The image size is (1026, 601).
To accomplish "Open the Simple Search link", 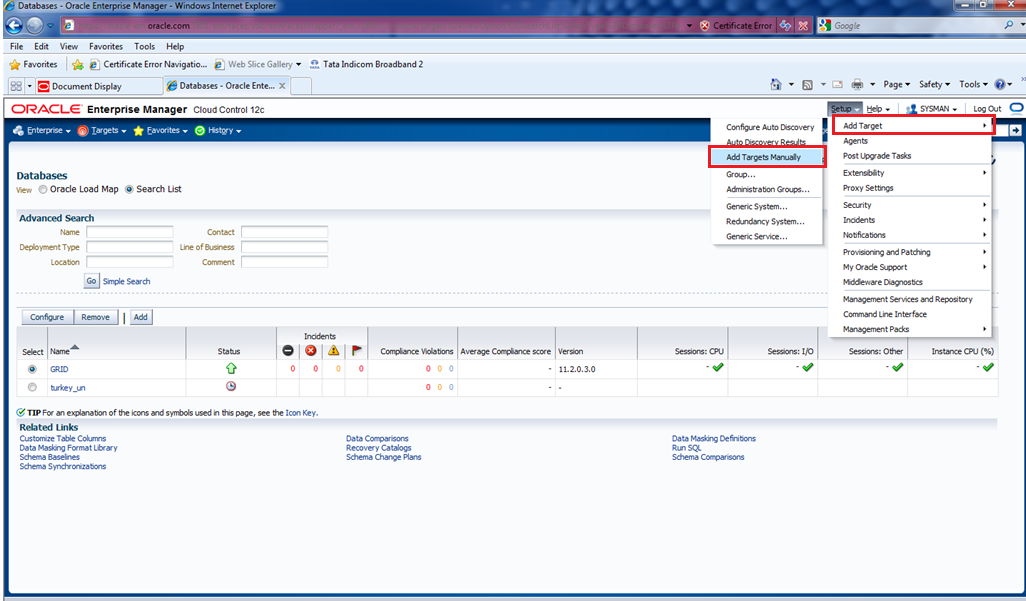I will (x=126, y=281).
